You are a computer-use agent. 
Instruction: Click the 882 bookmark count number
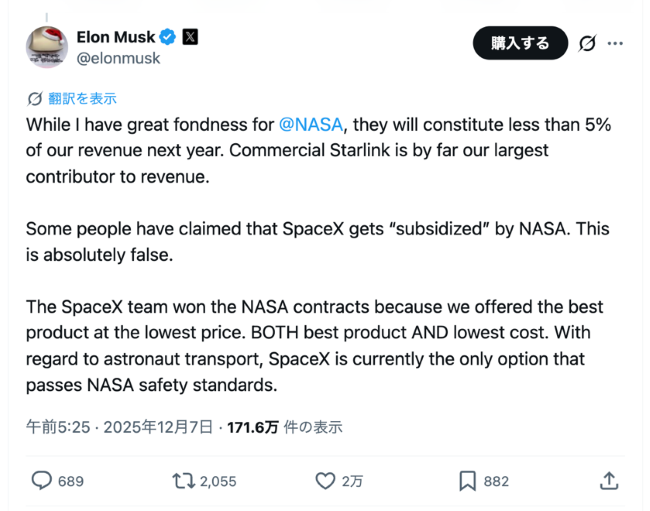coord(496,481)
